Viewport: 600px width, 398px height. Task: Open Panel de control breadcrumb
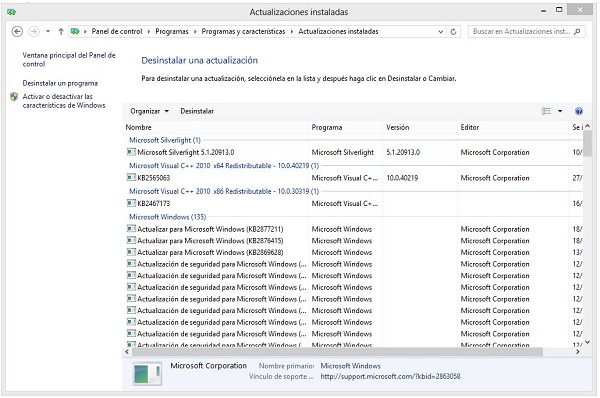pyautogui.click(x=117, y=31)
